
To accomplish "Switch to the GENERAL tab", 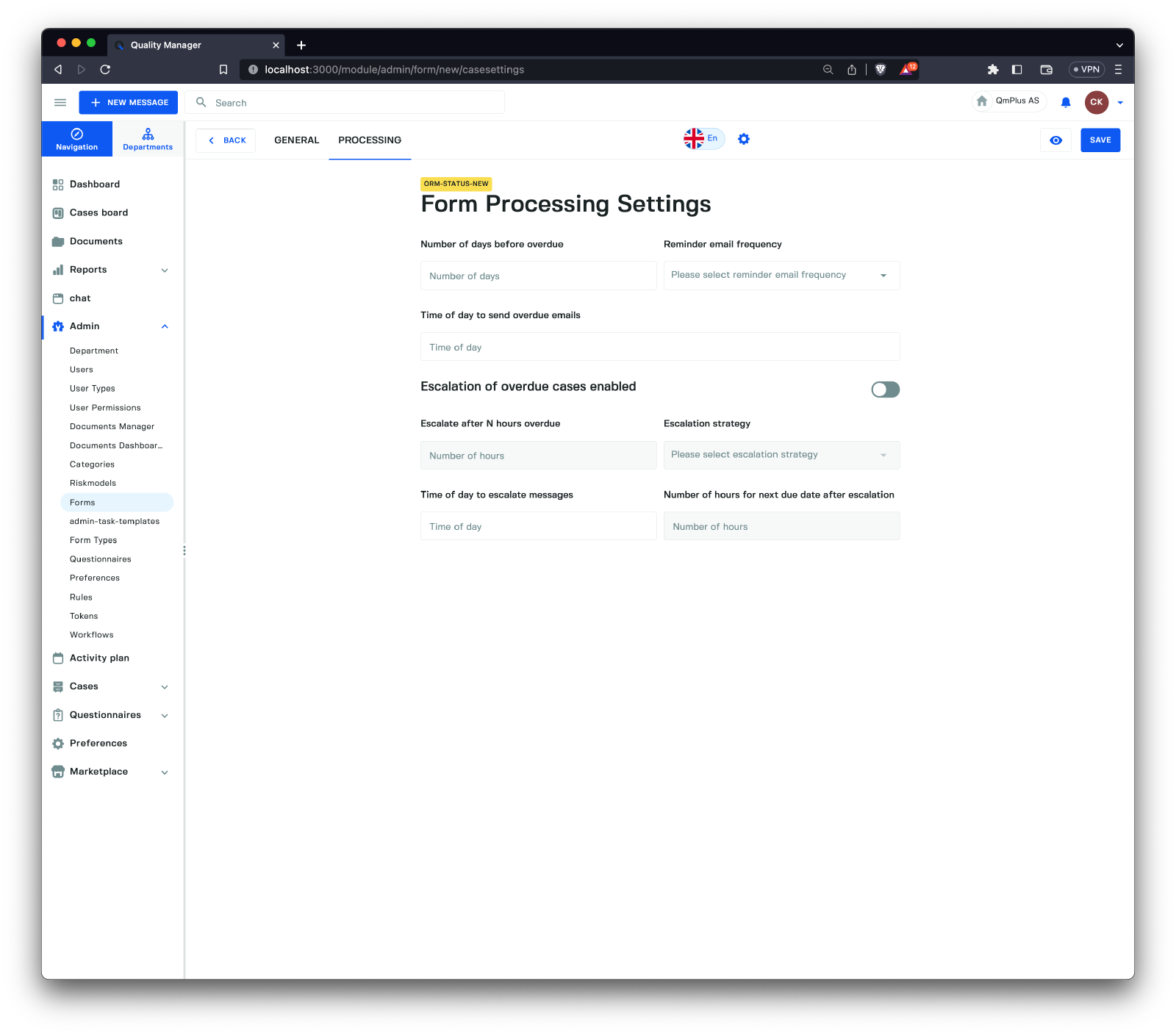I will tap(296, 140).
